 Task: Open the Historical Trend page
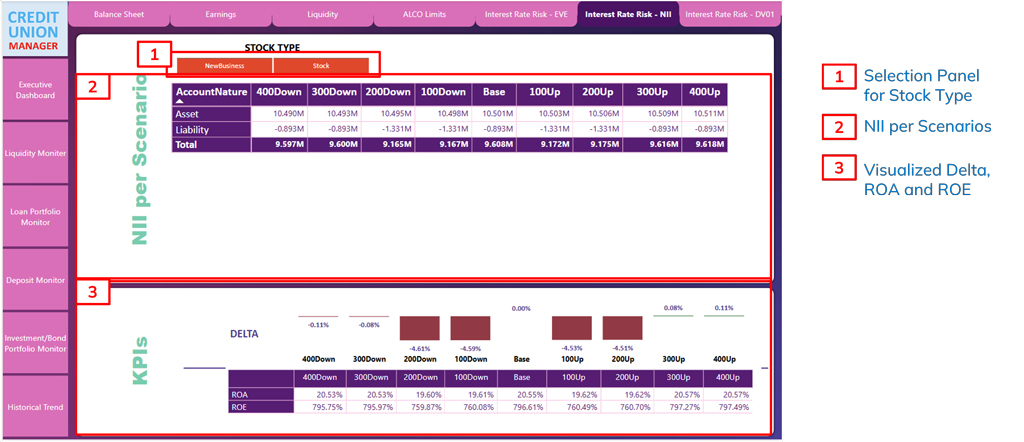pos(35,407)
